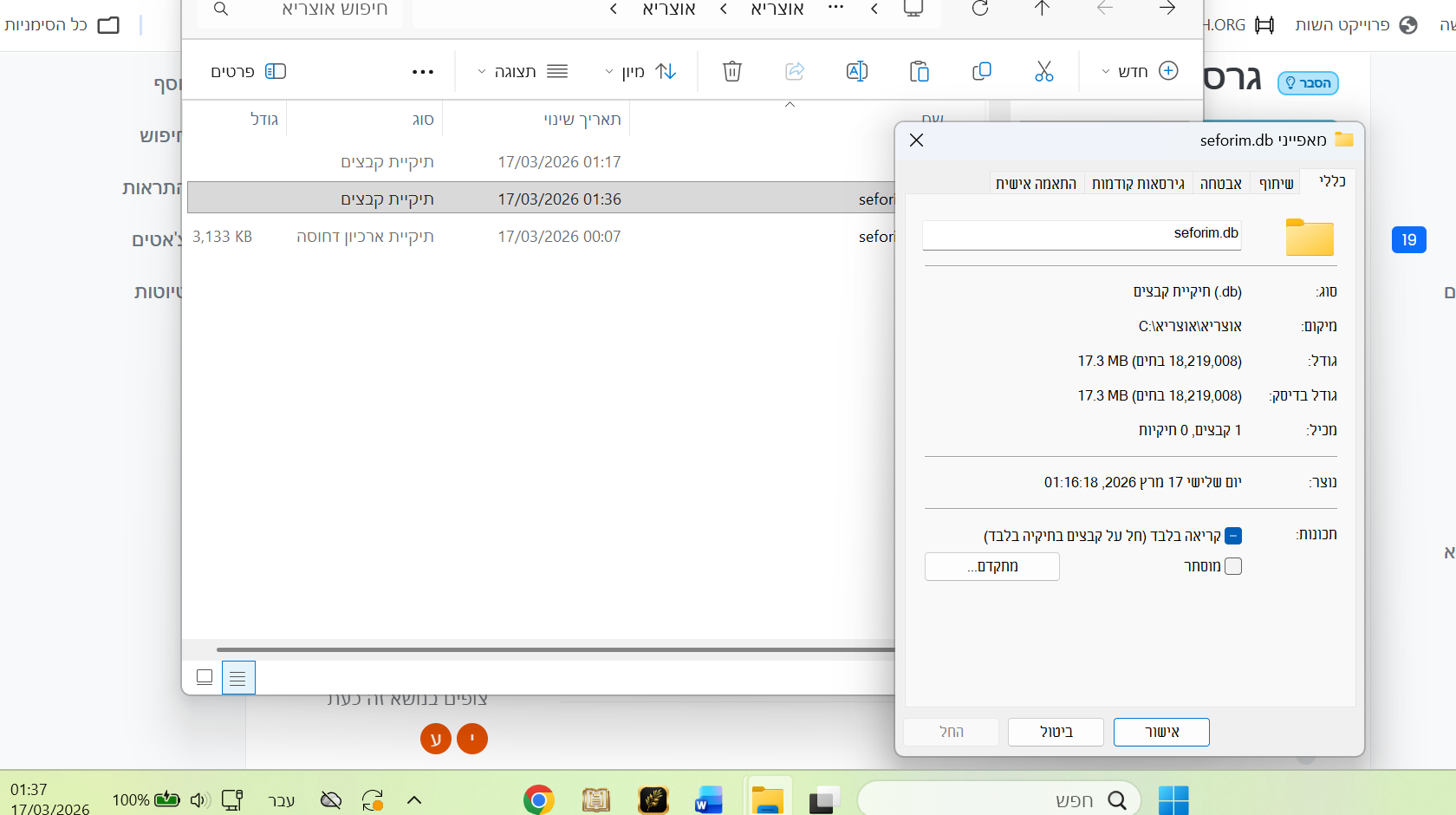Open the General (כללי) tab
The height and width of the screenshot is (815, 1456).
click(1332, 181)
